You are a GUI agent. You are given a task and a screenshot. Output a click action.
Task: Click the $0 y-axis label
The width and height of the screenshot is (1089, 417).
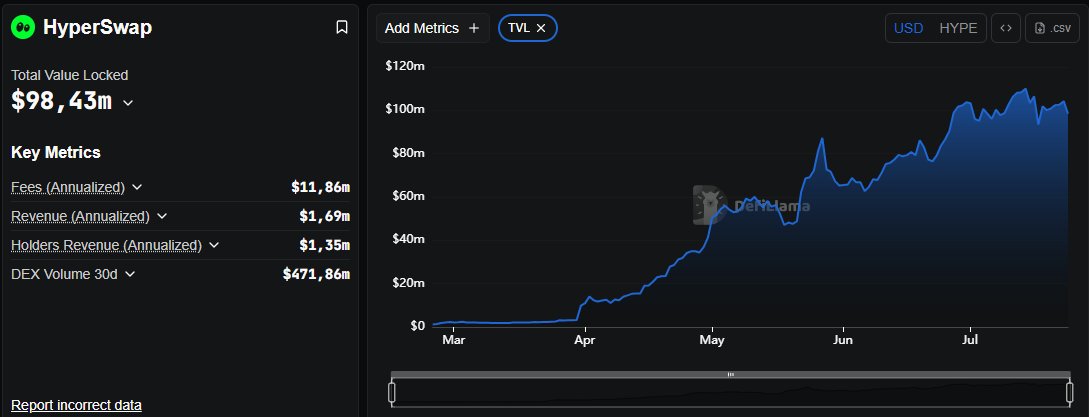point(417,325)
